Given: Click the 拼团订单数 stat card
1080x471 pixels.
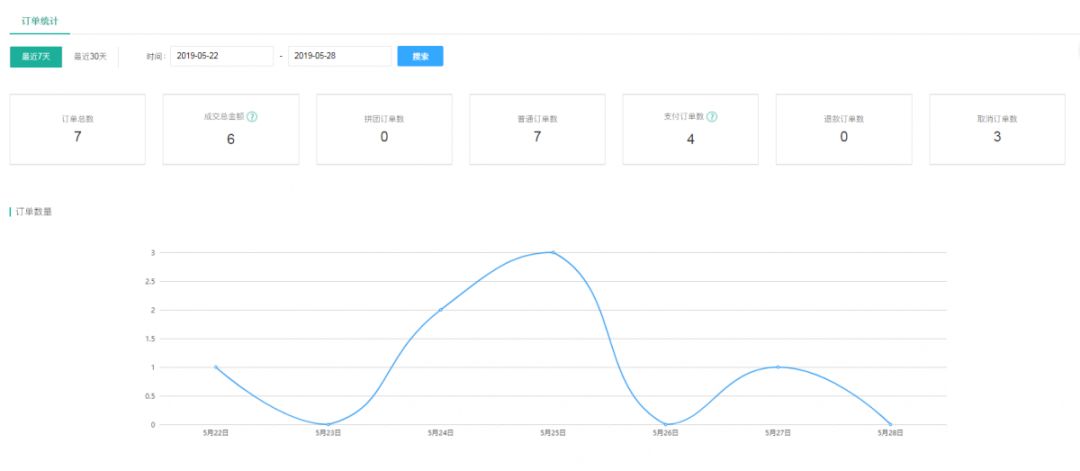Looking at the screenshot, I should pyautogui.click(x=384, y=129).
